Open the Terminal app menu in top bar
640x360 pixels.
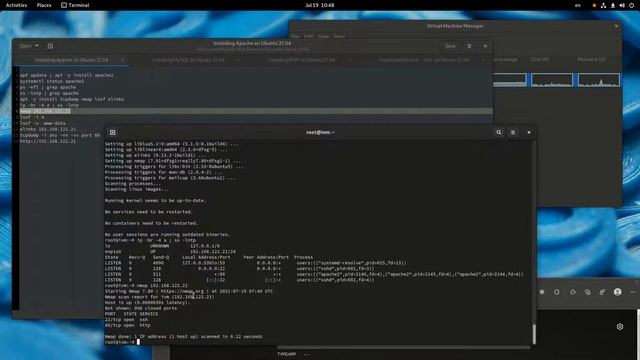(75, 5)
